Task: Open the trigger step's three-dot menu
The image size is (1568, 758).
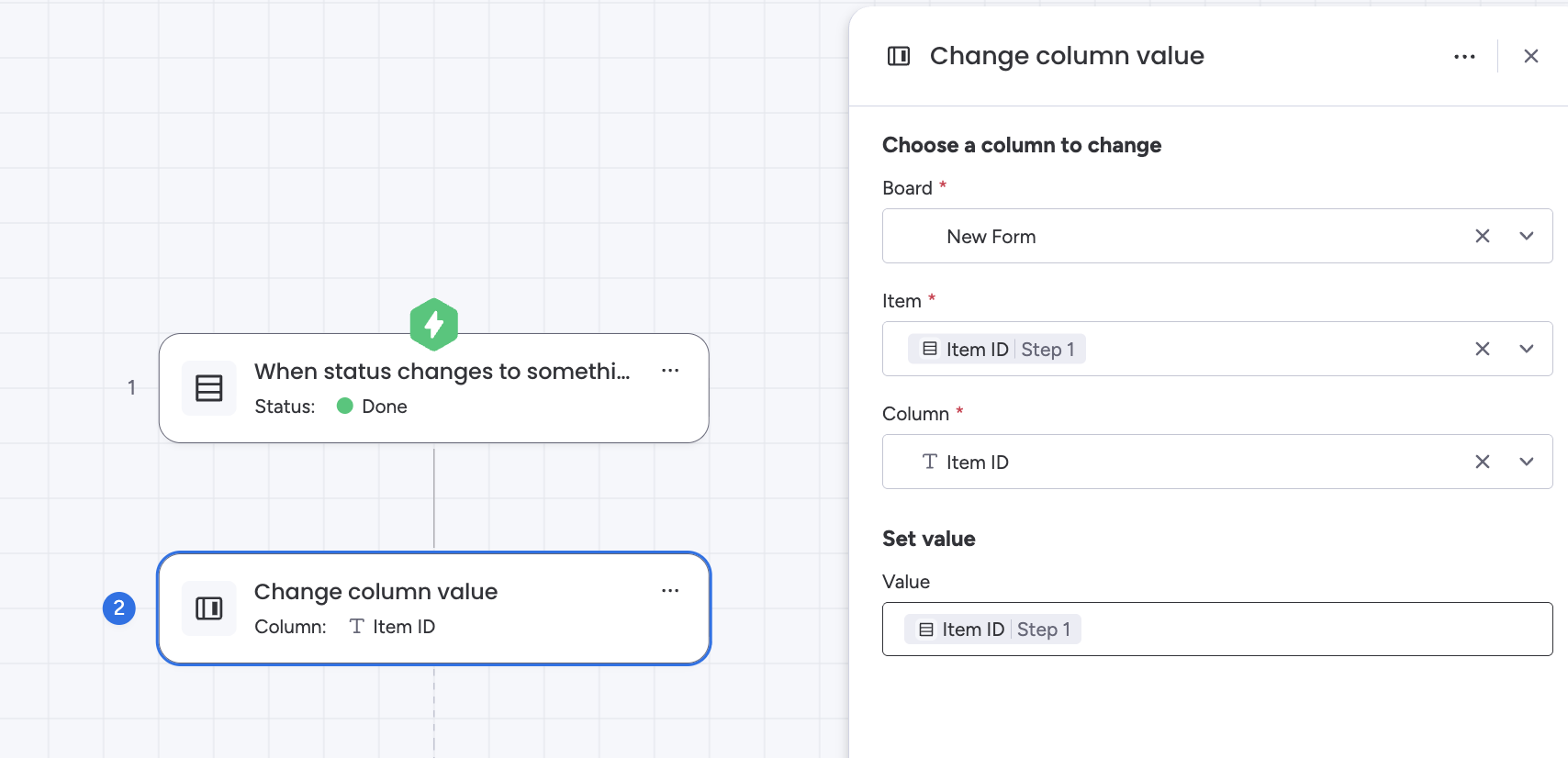Action: click(670, 370)
